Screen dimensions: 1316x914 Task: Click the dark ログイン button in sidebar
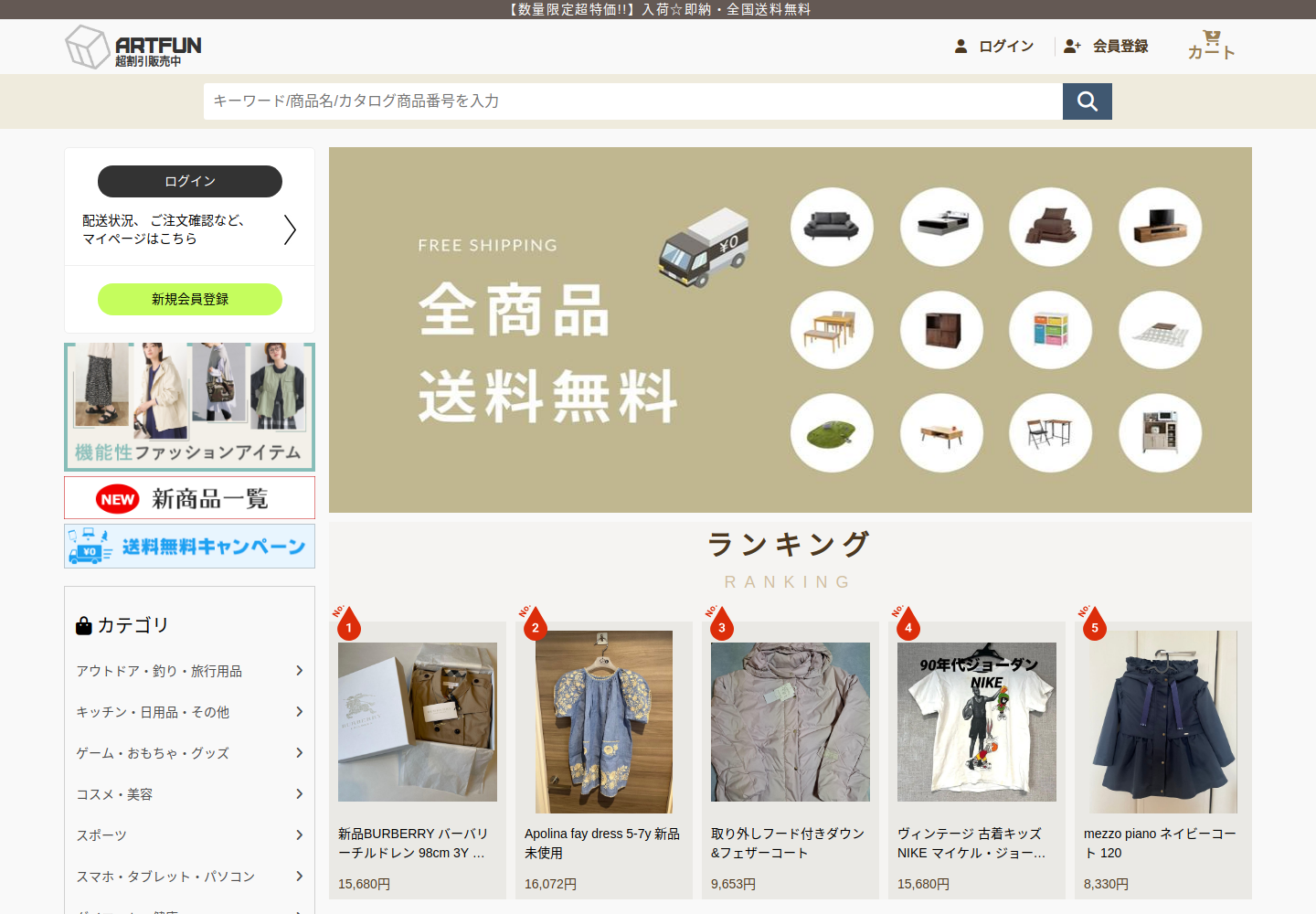click(190, 181)
